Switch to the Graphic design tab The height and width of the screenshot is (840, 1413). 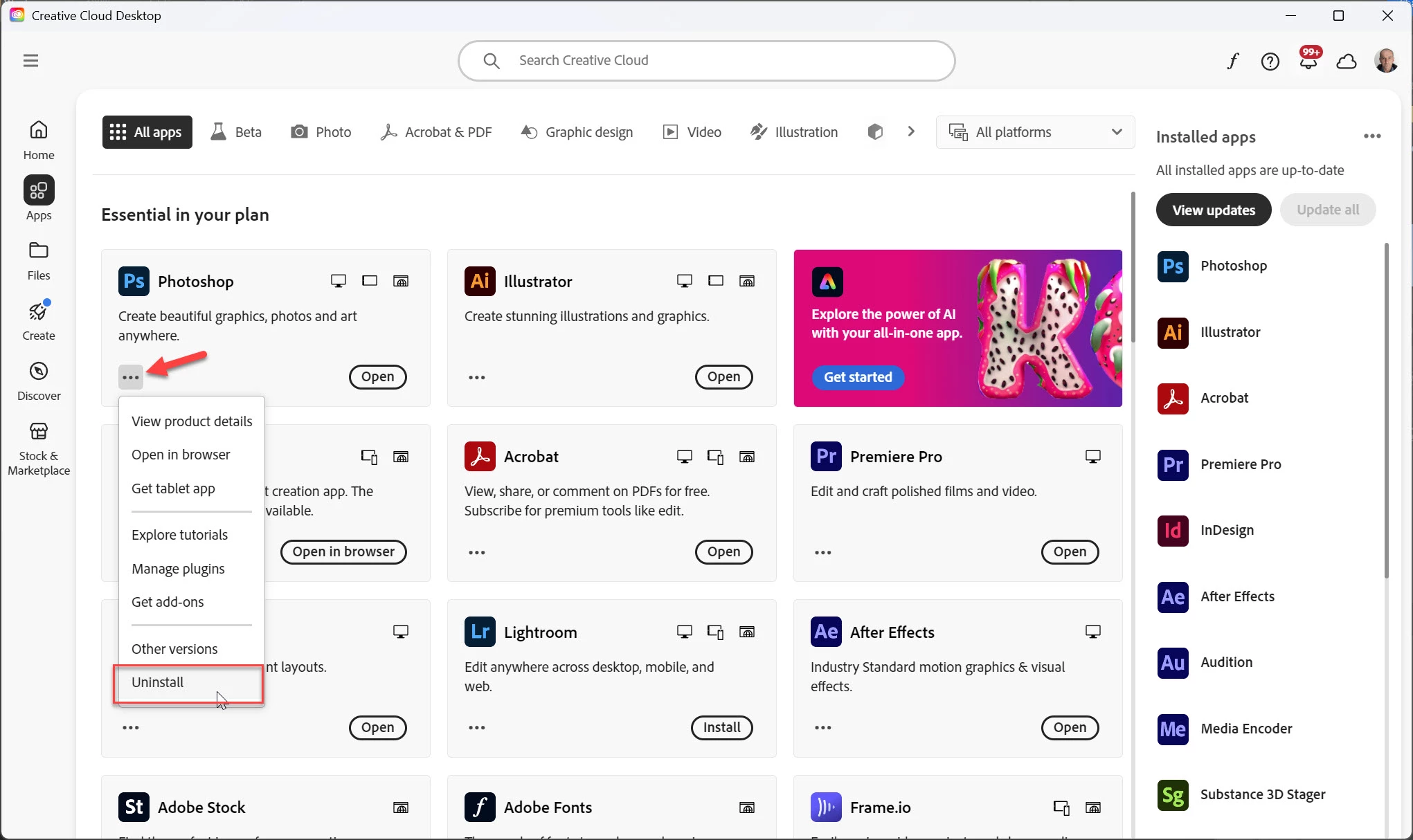[577, 132]
